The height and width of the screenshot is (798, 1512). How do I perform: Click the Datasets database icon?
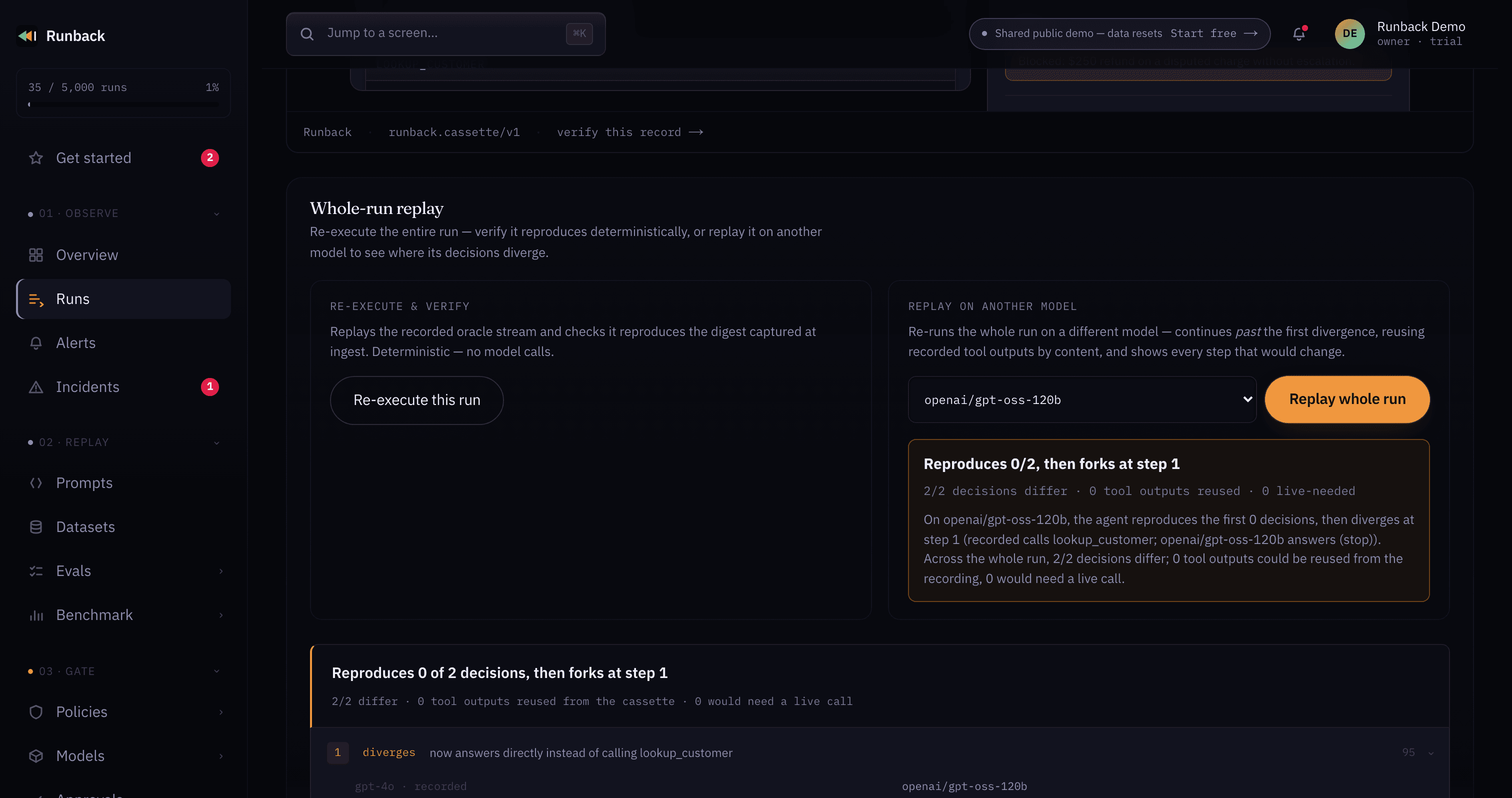[36, 527]
